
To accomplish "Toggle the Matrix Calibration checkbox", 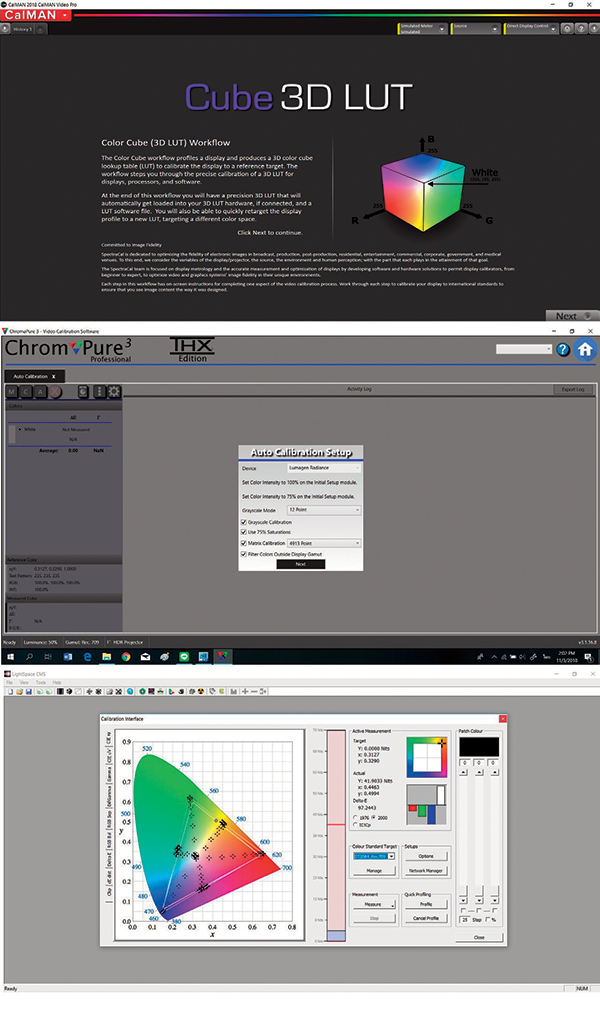I will 244,543.
